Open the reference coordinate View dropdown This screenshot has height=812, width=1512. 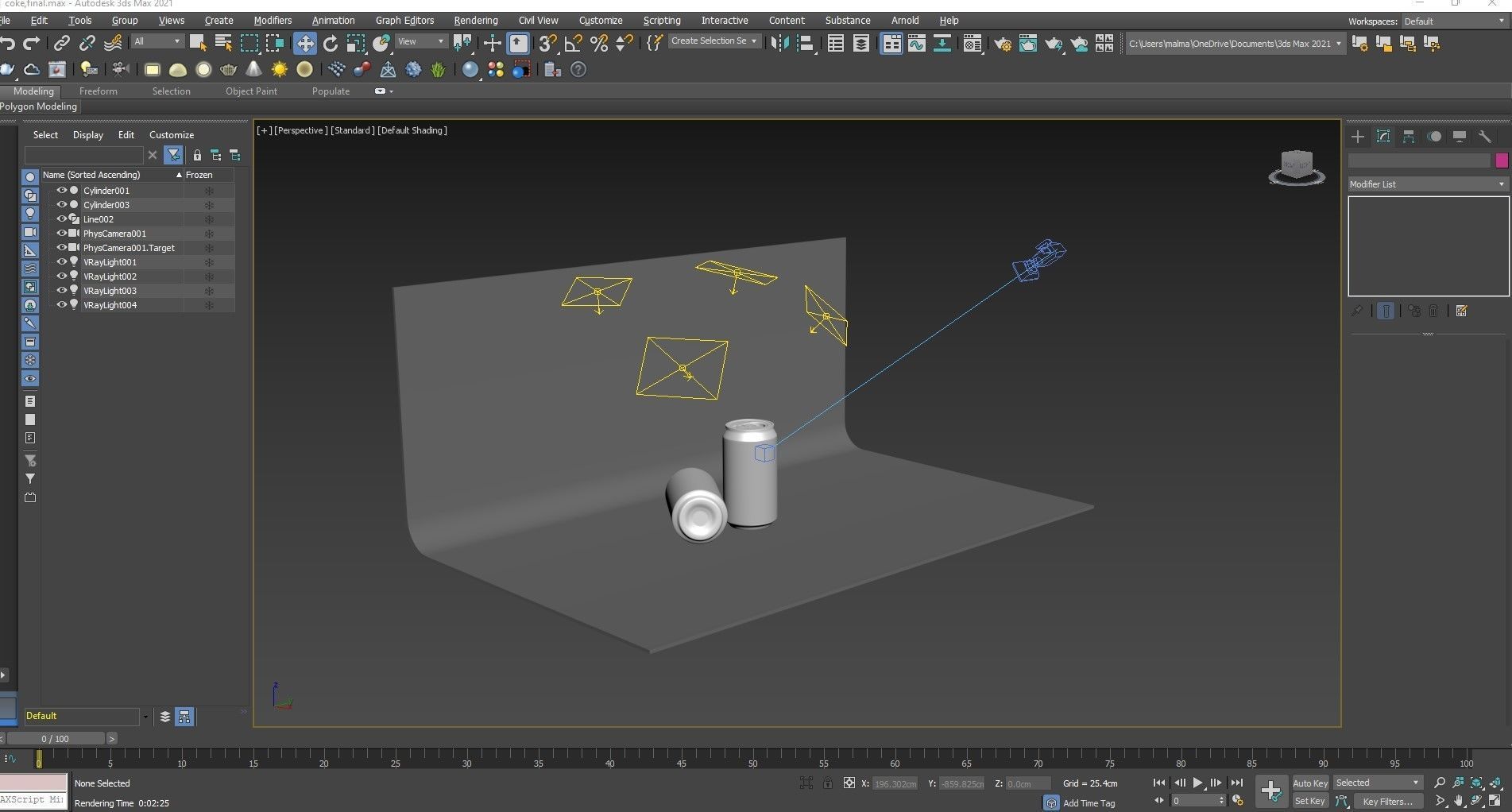coord(421,41)
